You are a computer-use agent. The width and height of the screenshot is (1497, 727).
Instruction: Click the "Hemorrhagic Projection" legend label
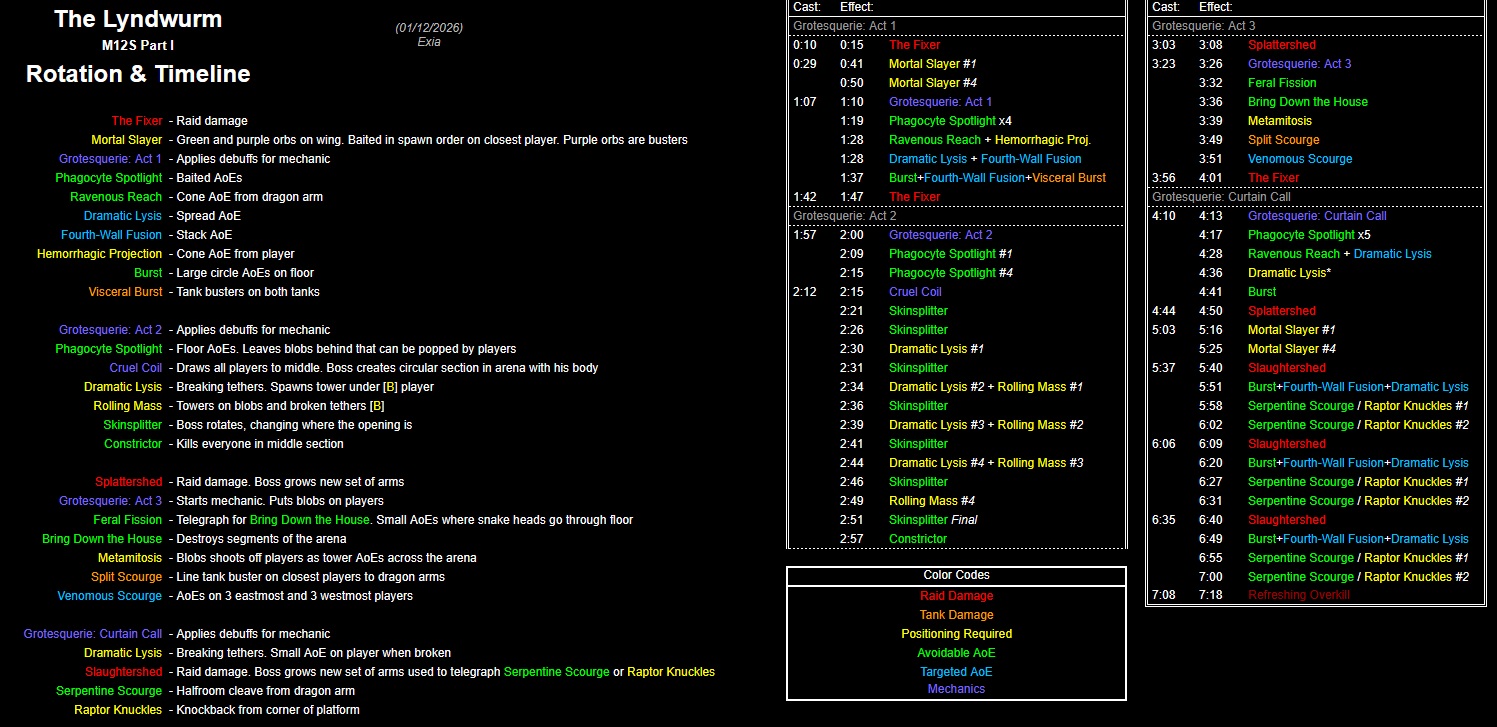click(99, 254)
